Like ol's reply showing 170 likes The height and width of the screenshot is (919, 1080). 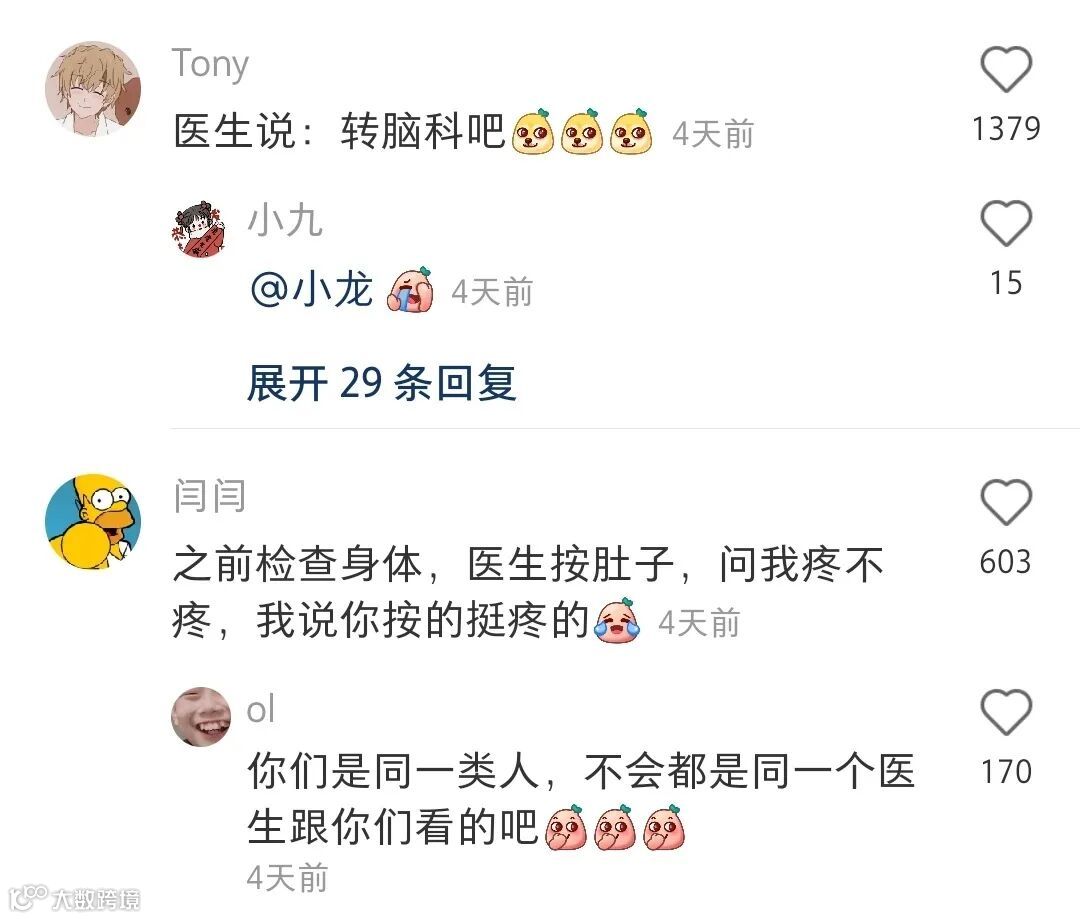point(1006,712)
